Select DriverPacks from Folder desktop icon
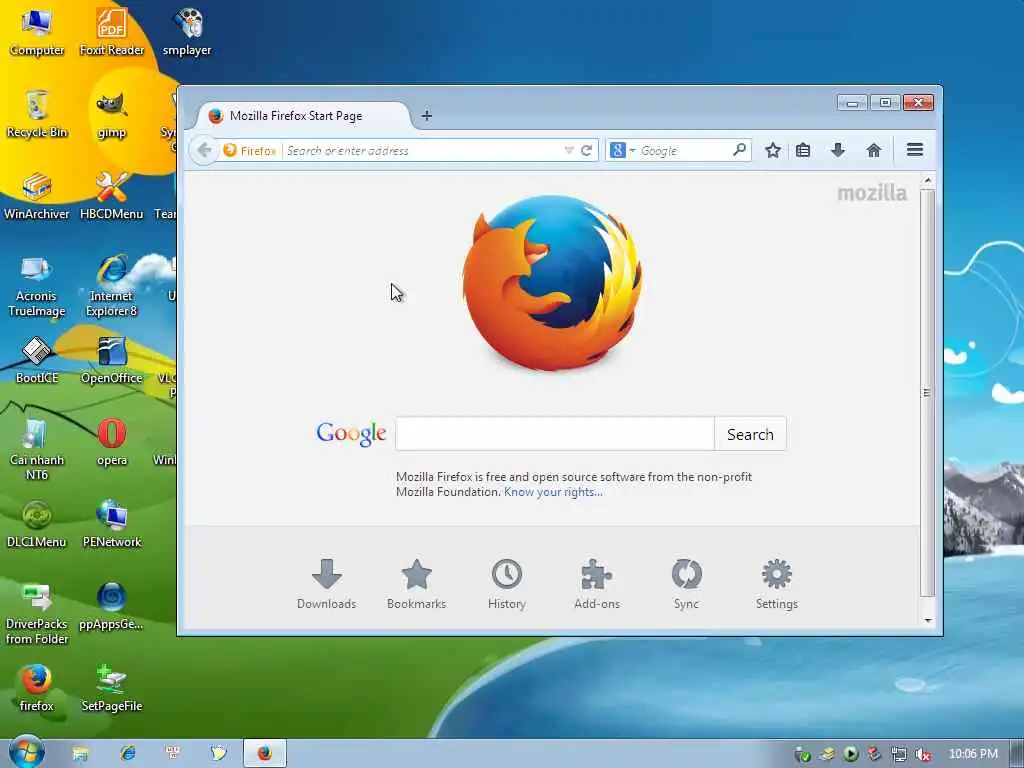This screenshot has height=768, width=1024. (37, 613)
